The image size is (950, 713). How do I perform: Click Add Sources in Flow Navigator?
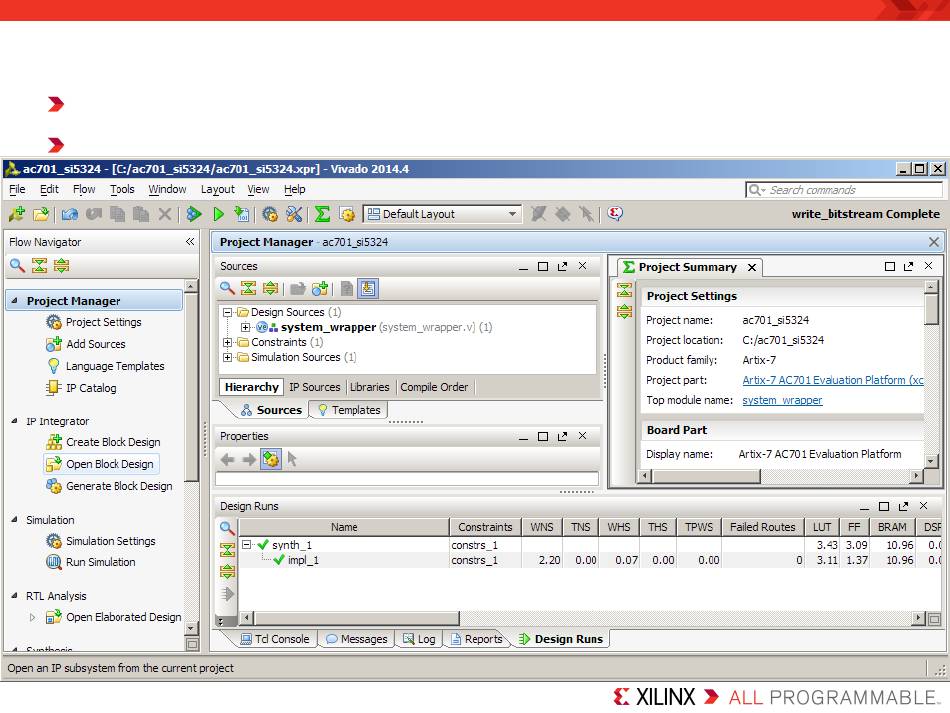click(x=86, y=344)
